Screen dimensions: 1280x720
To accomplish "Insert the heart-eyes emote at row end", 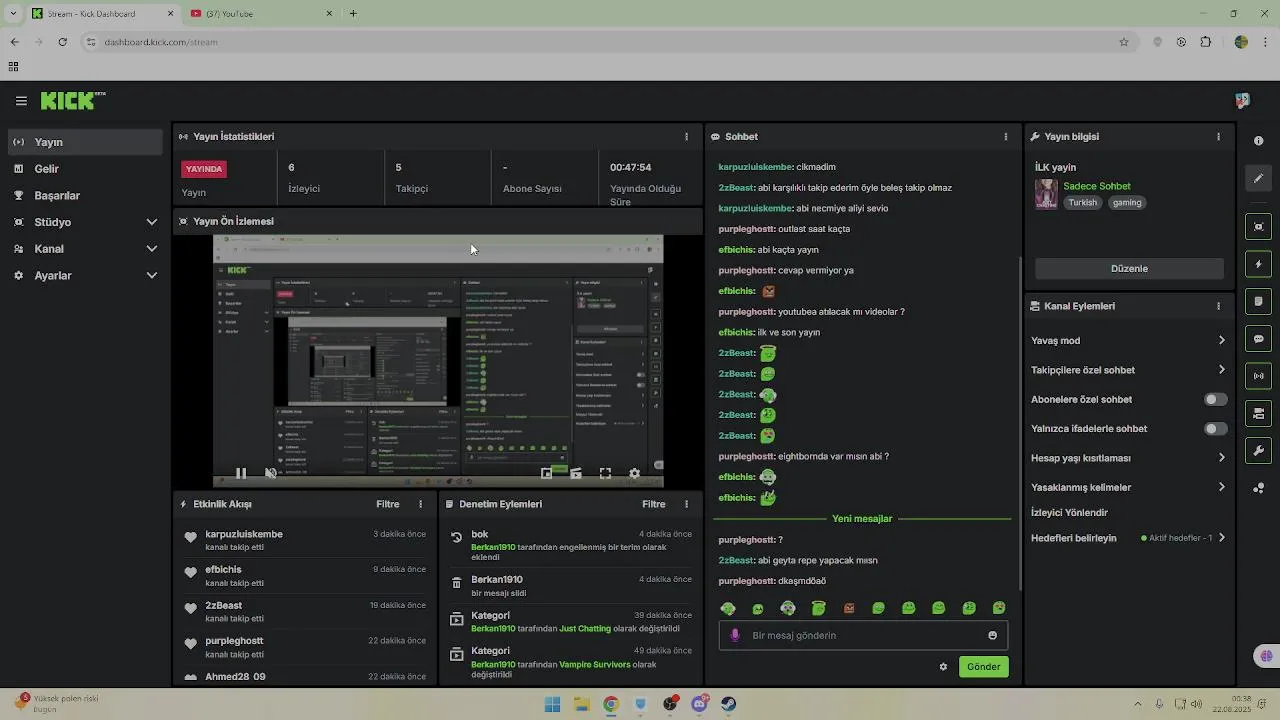I will click(999, 608).
